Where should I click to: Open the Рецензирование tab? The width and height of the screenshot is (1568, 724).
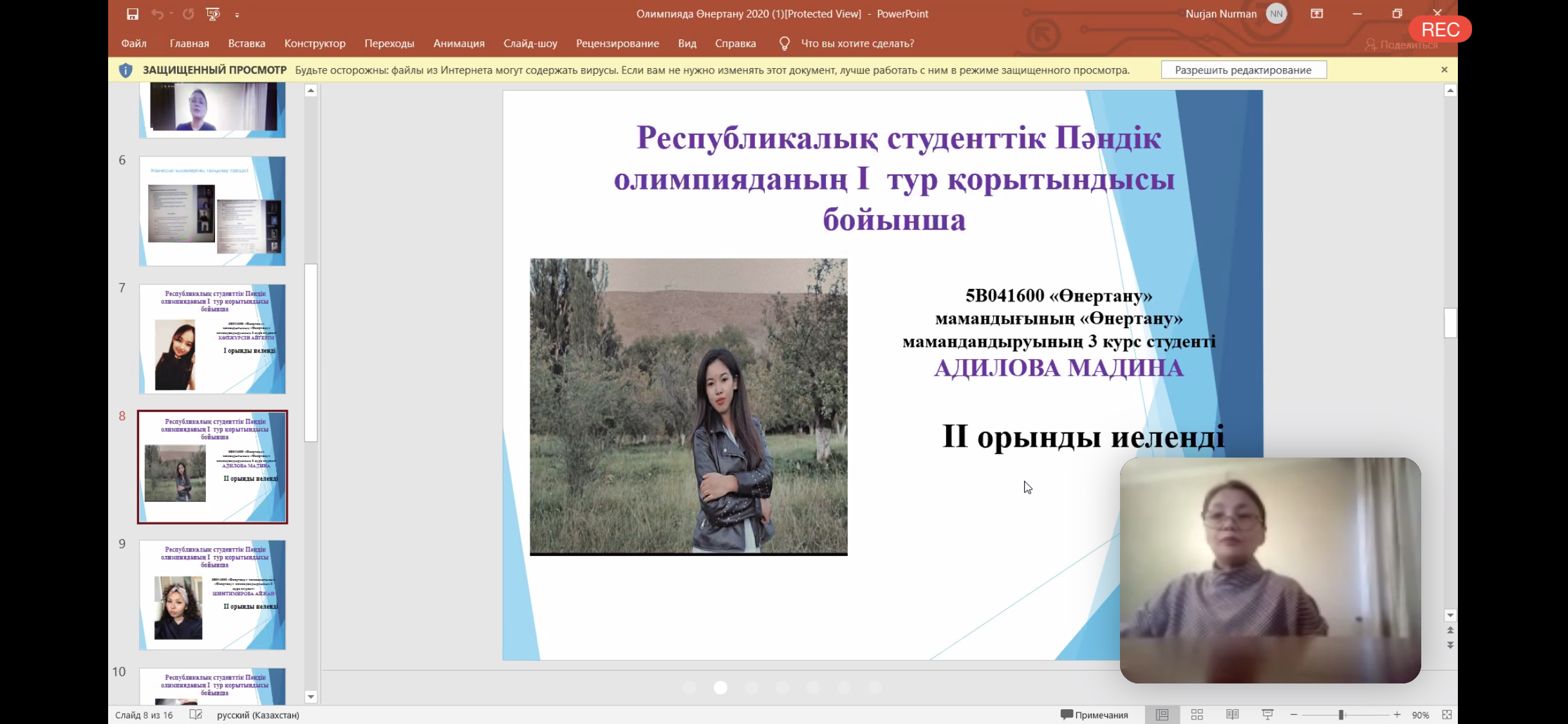tap(617, 43)
